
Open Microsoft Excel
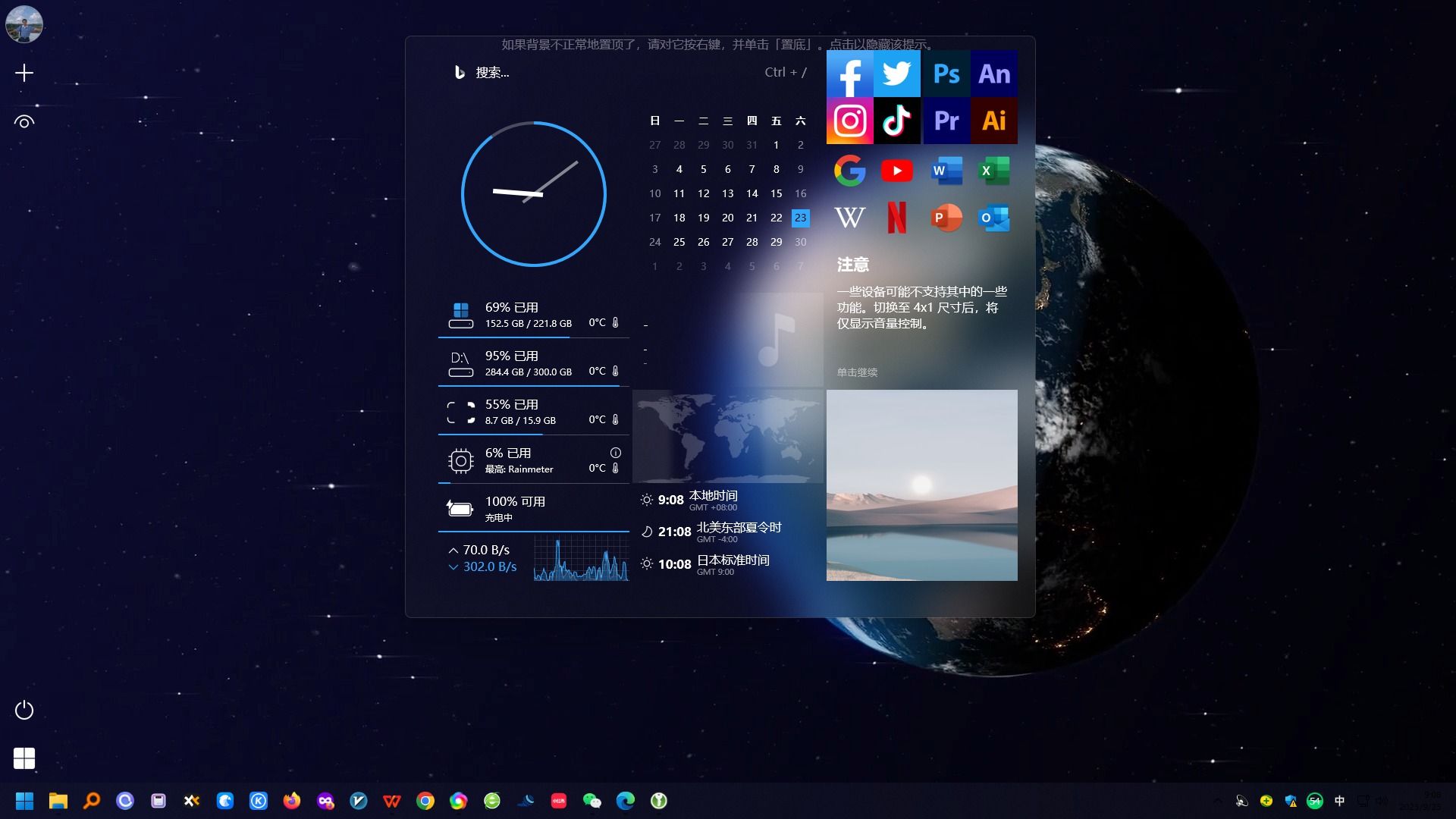pyautogui.click(x=993, y=169)
